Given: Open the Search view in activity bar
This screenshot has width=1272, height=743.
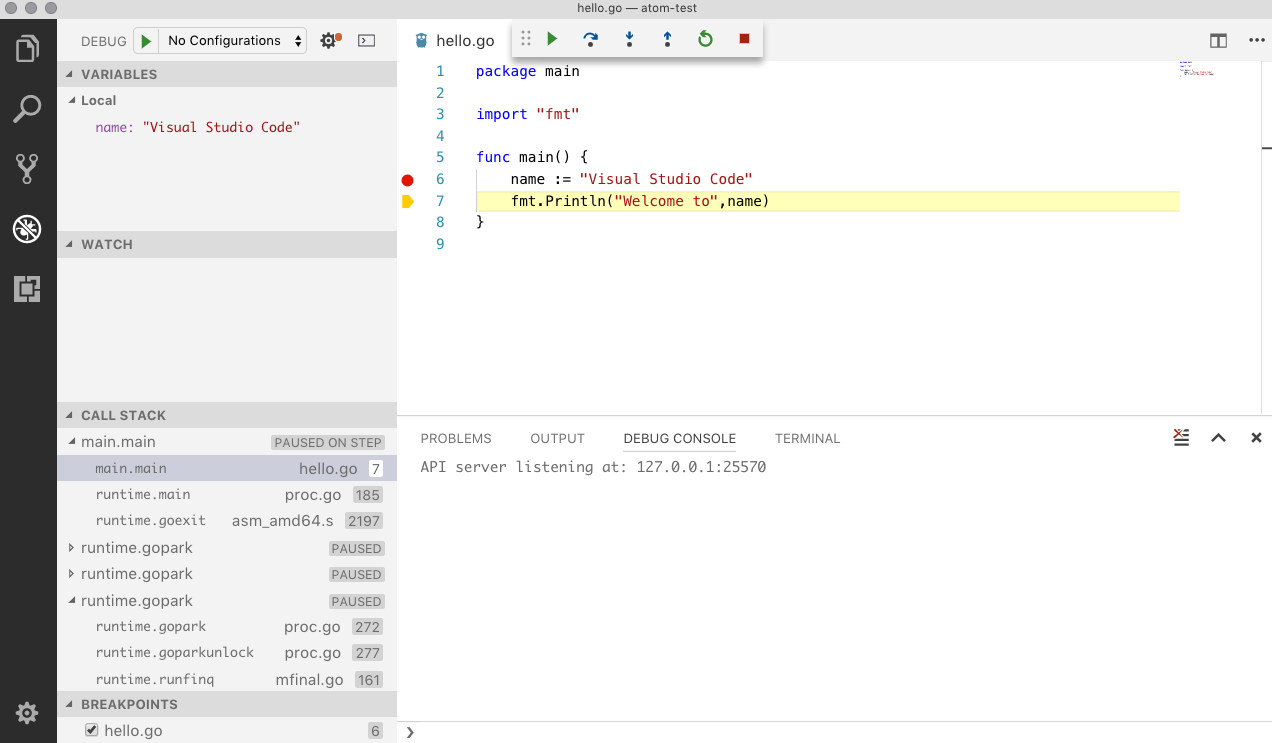Looking at the screenshot, I should tap(28, 109).
